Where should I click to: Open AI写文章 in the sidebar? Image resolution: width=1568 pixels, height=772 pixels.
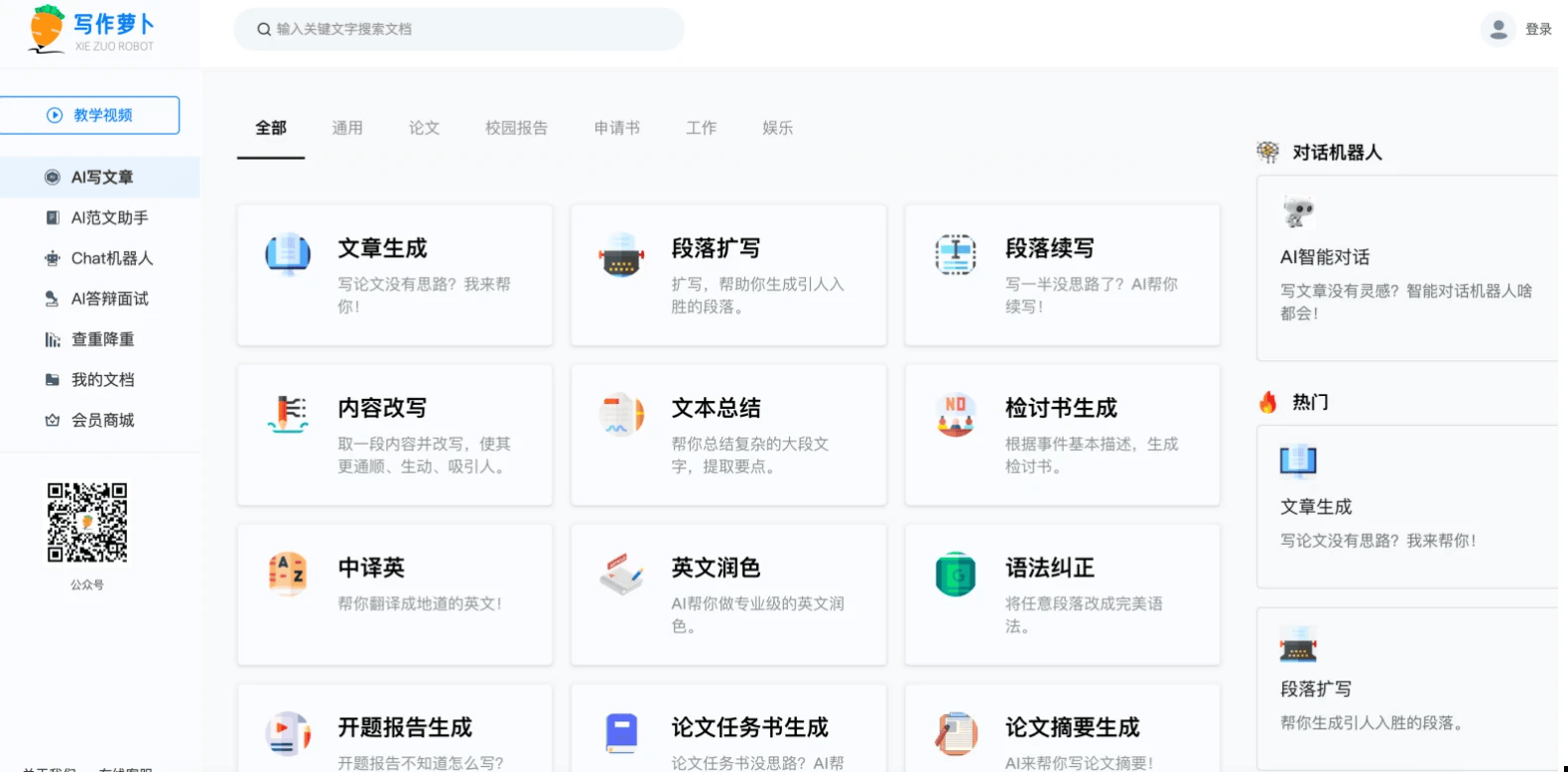[99, 178]
